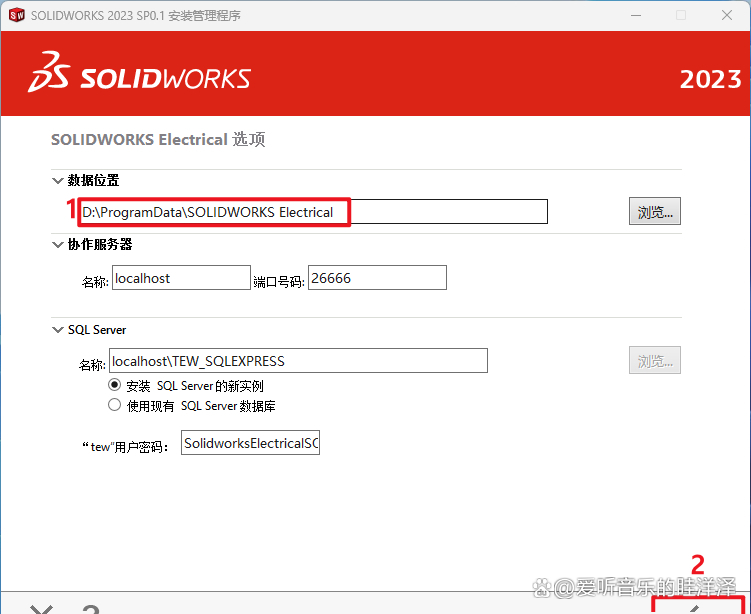Click the SOLIDWORKS app icon in title bar
The height and width of the screenshot is (614, 751).
click(17, 15)
